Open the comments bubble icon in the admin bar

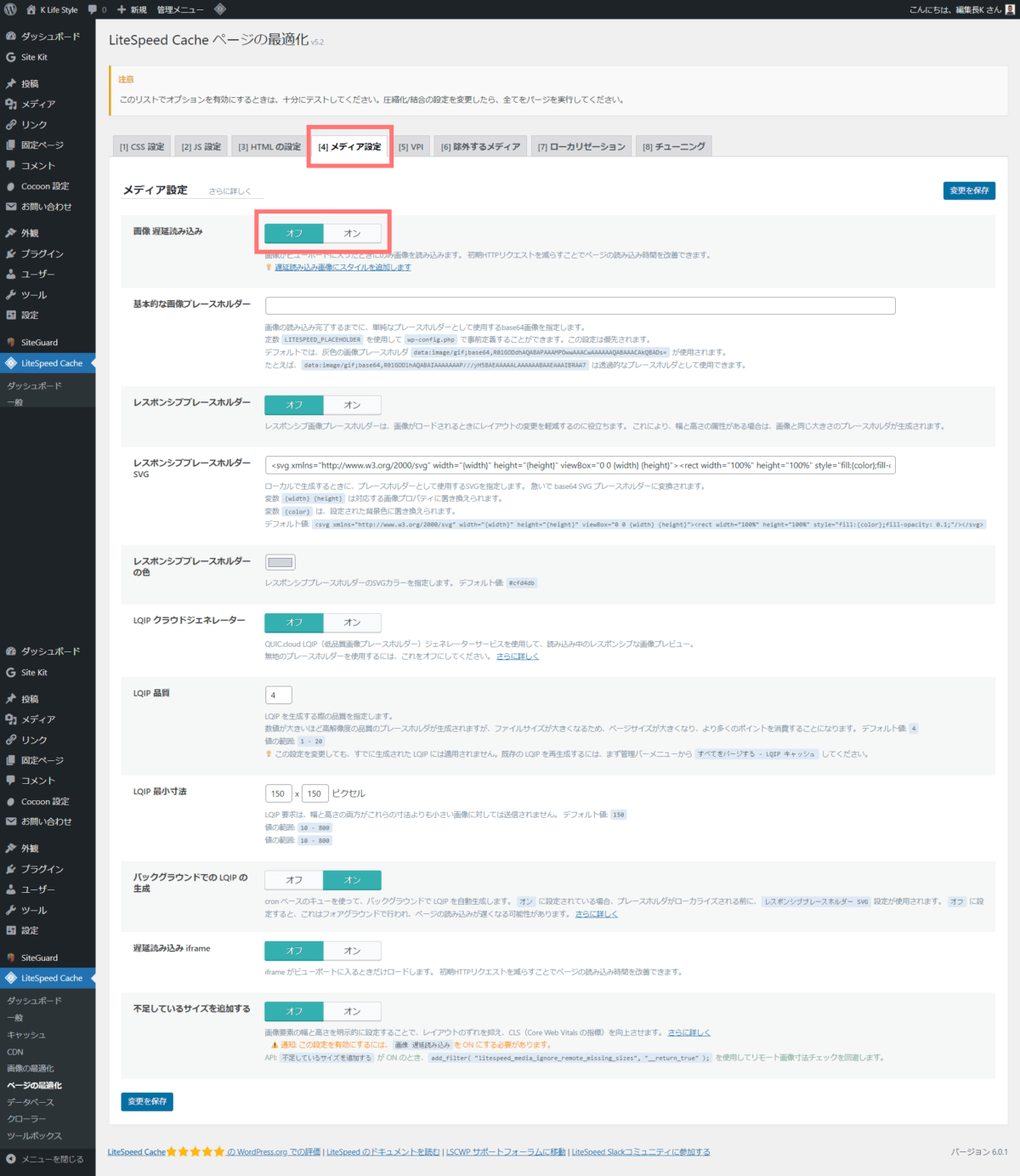tap(92, 9)
